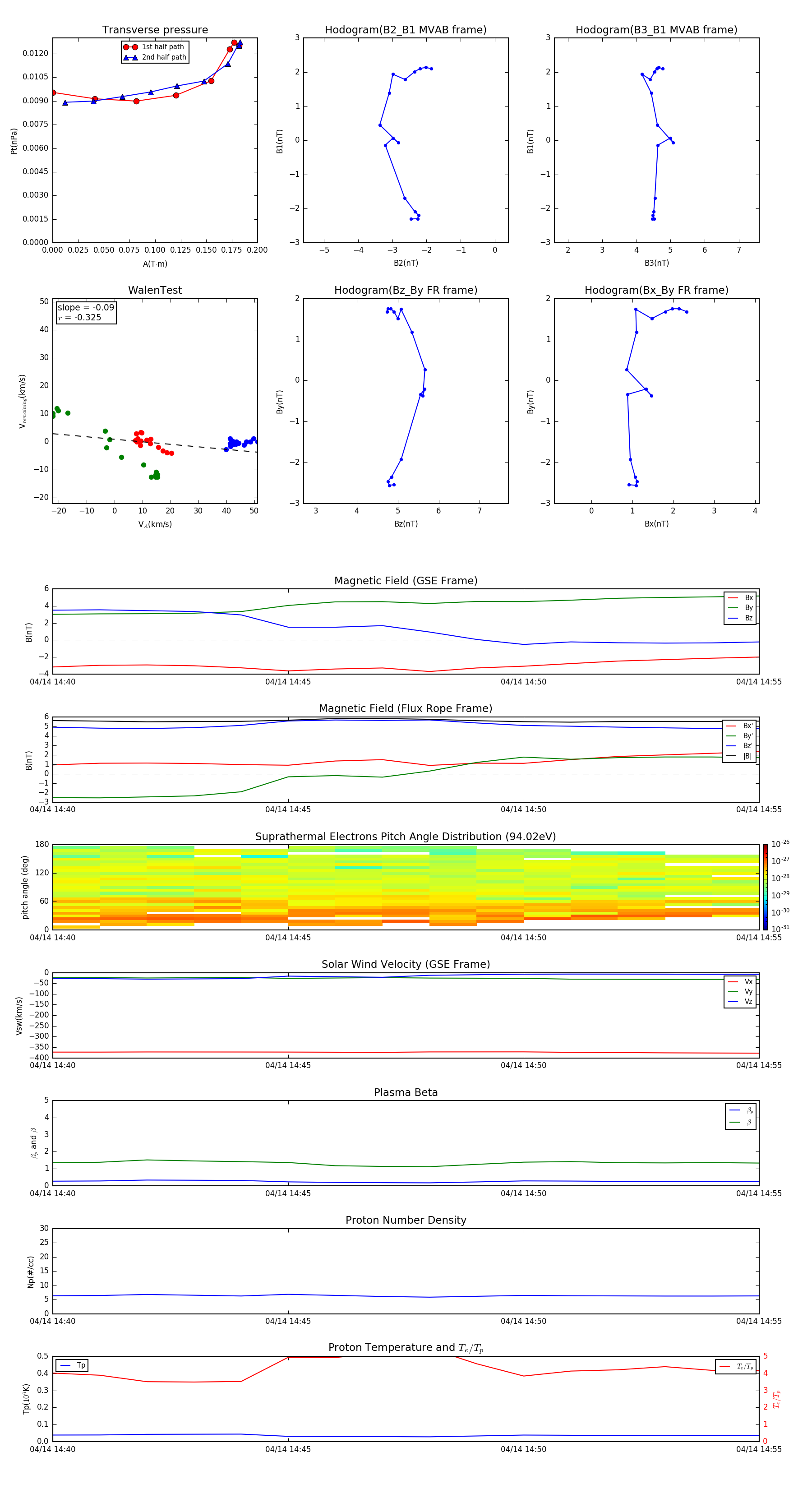Select the Vy legend entry

click(740, 991)
